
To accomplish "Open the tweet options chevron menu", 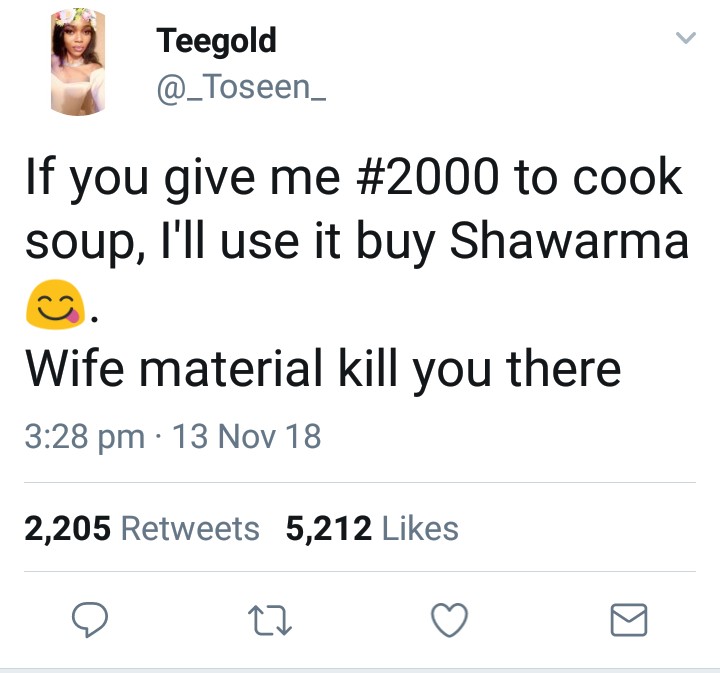I will 686,37.
